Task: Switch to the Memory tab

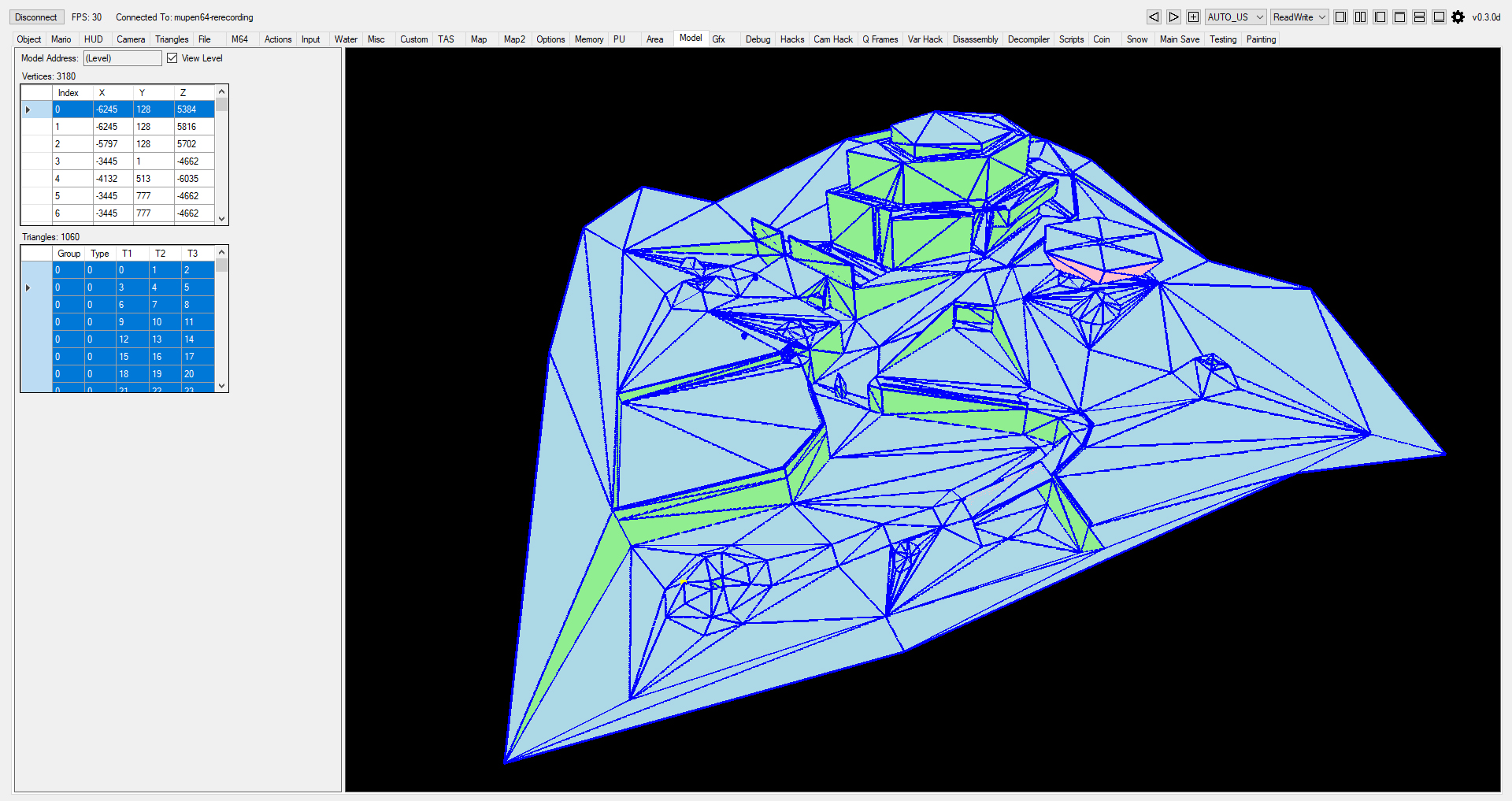Action: coord(589,39)
